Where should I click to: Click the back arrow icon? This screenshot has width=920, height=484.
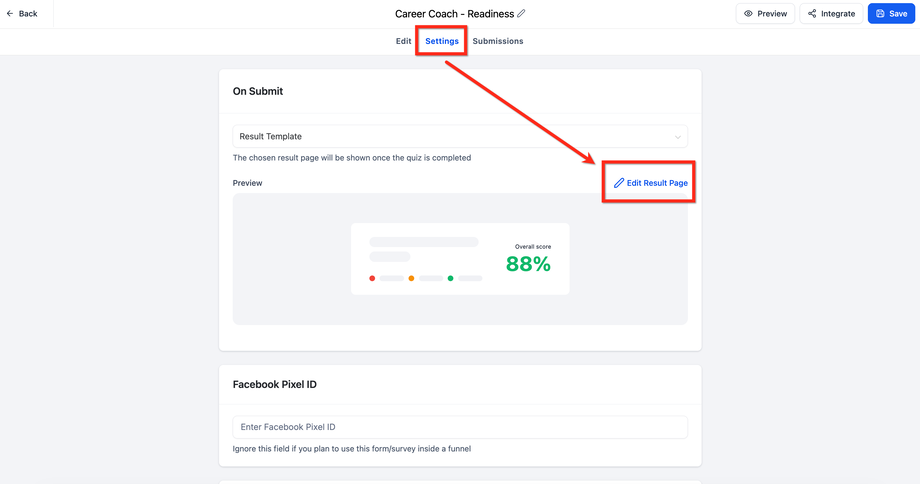pyautogui.click(x=10, y=14)
